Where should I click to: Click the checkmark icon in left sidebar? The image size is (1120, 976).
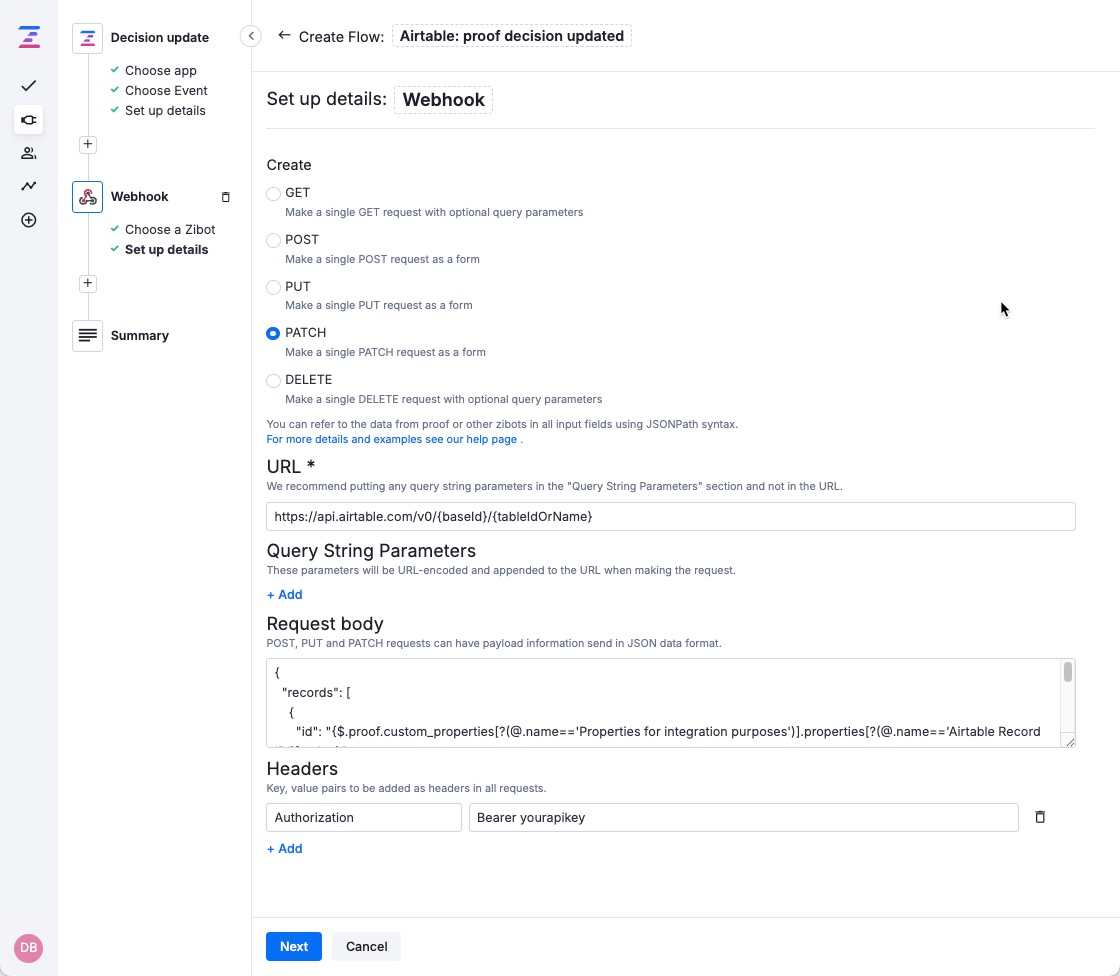(28, 86)
